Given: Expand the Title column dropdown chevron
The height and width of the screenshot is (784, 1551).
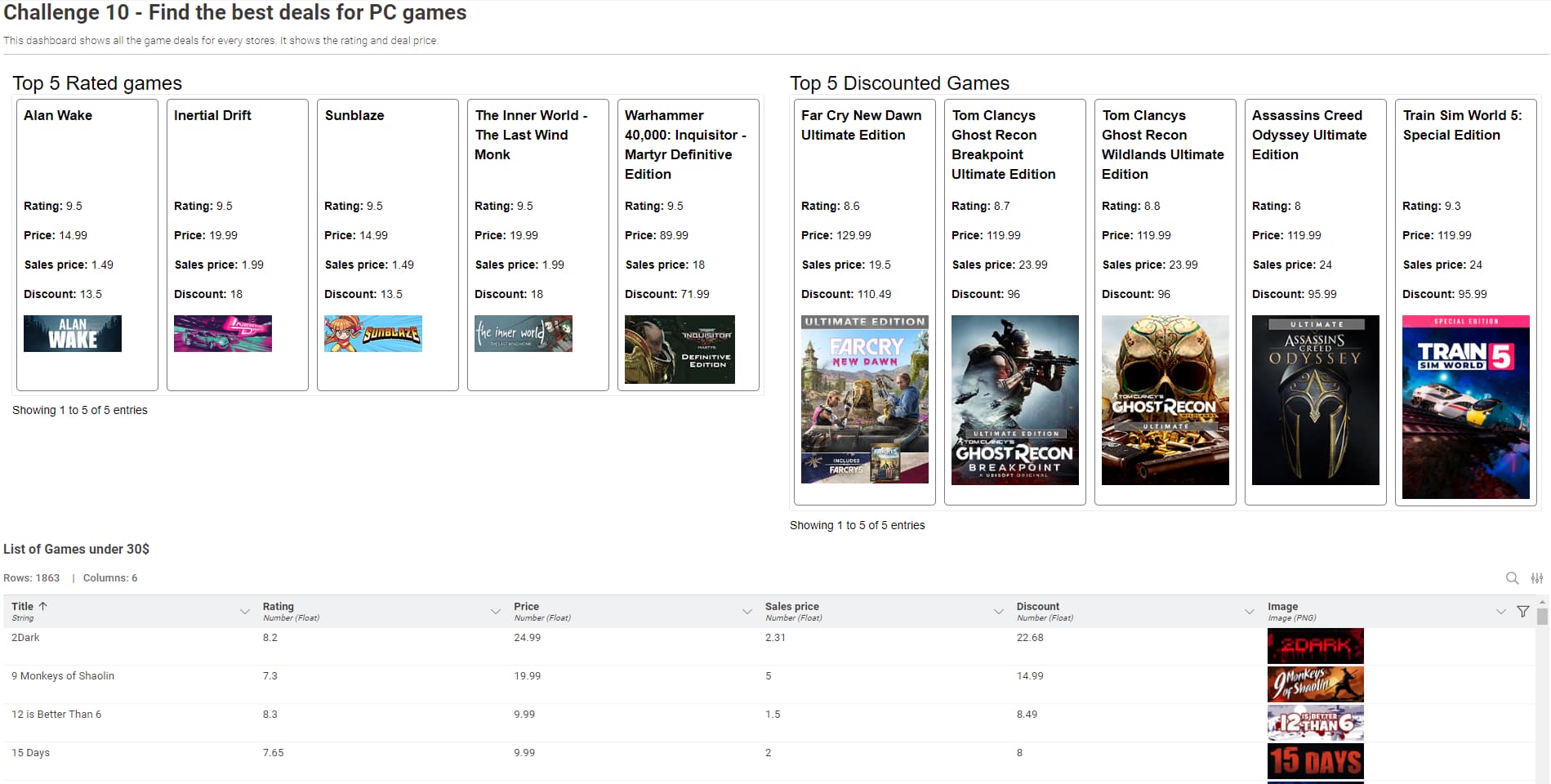Looking at the screenshot, I should tap(244, 612).
